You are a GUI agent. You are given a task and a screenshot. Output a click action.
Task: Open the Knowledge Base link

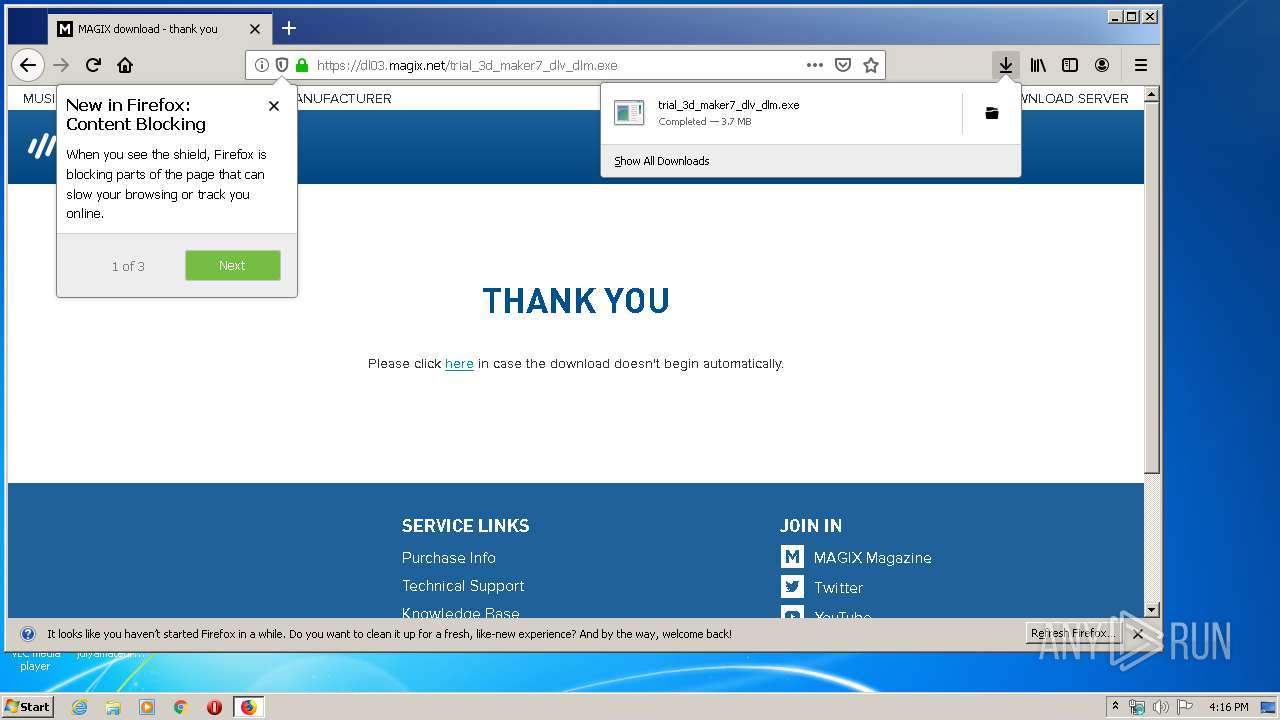[x=461, y=612]
